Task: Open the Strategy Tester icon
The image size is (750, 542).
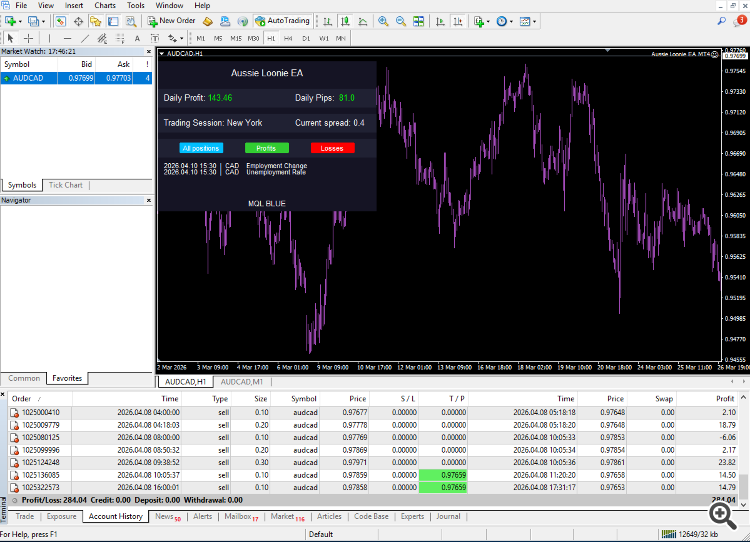Action: pos(131,21)
